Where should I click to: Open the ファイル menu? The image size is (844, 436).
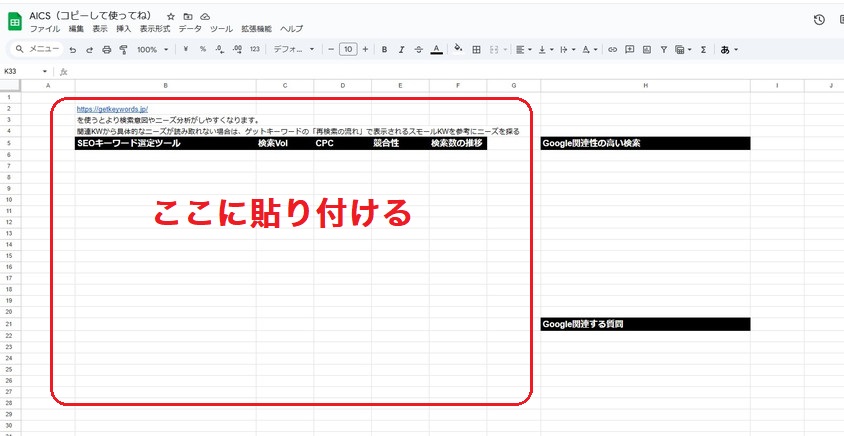[x=44, y=29]
